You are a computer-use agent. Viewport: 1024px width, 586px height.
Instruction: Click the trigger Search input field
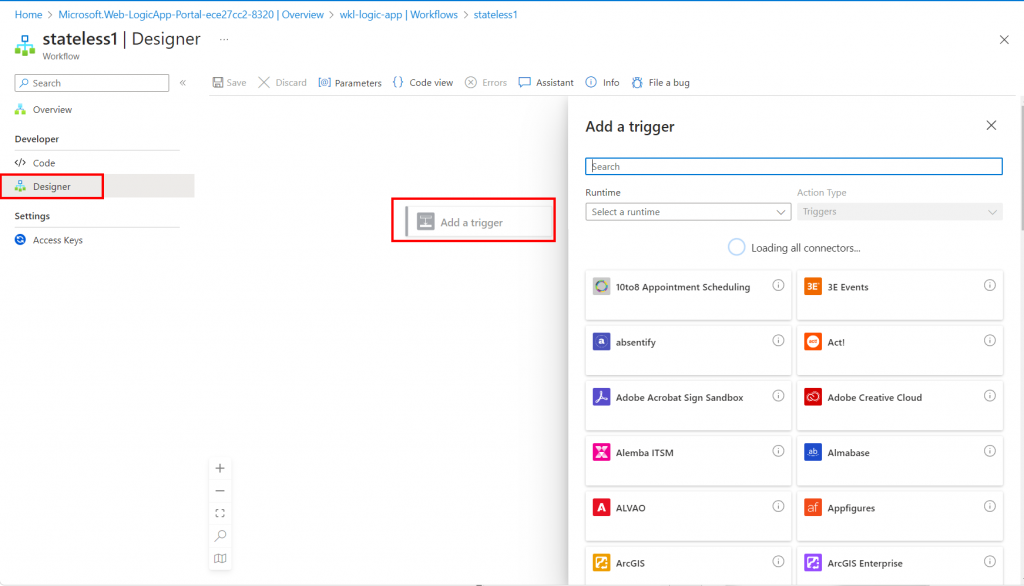tap(793, 166)
